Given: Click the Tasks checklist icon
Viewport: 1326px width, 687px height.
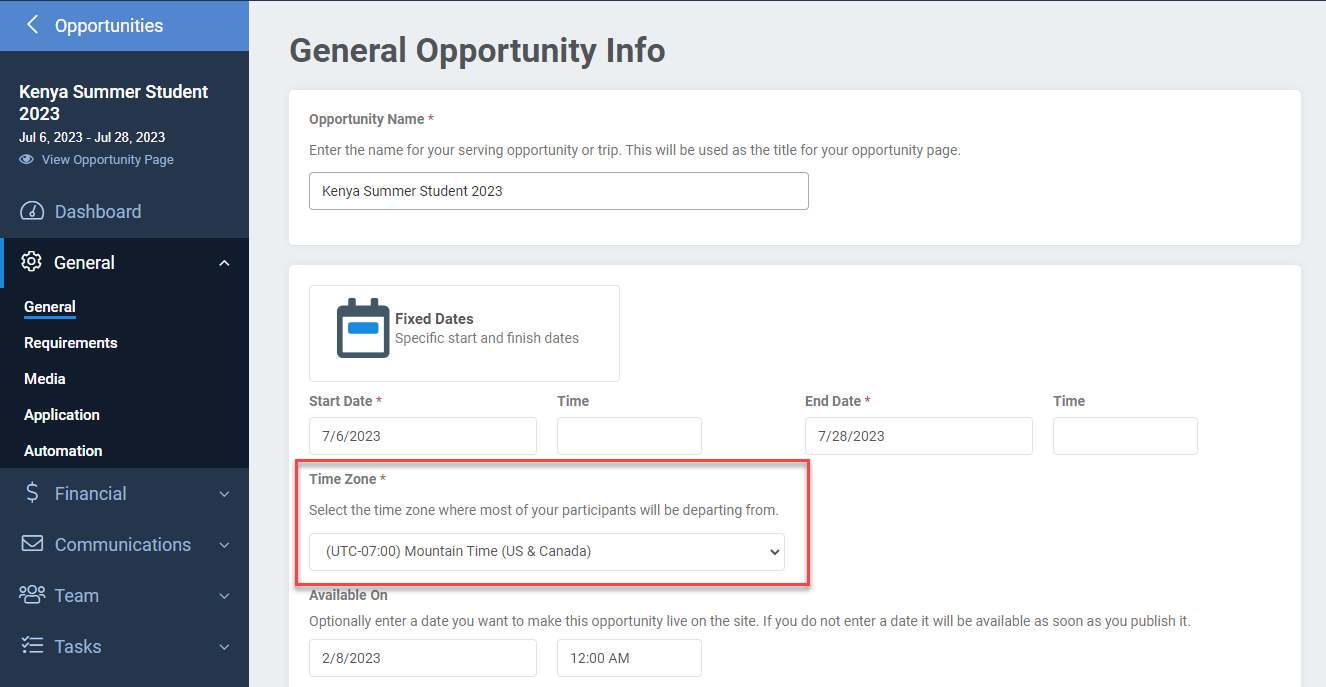Looking at the screenshot, I should tap(32, 646).
